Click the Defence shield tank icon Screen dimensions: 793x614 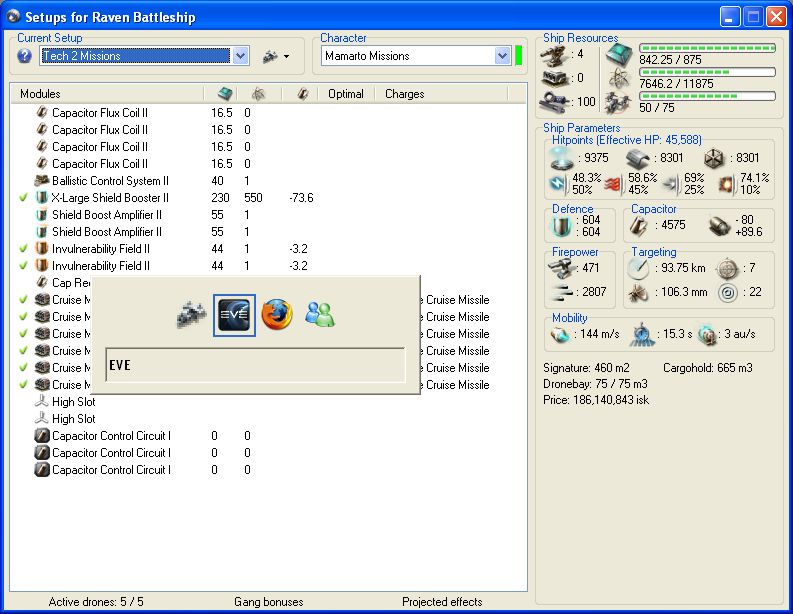click(x=561, y=227)
